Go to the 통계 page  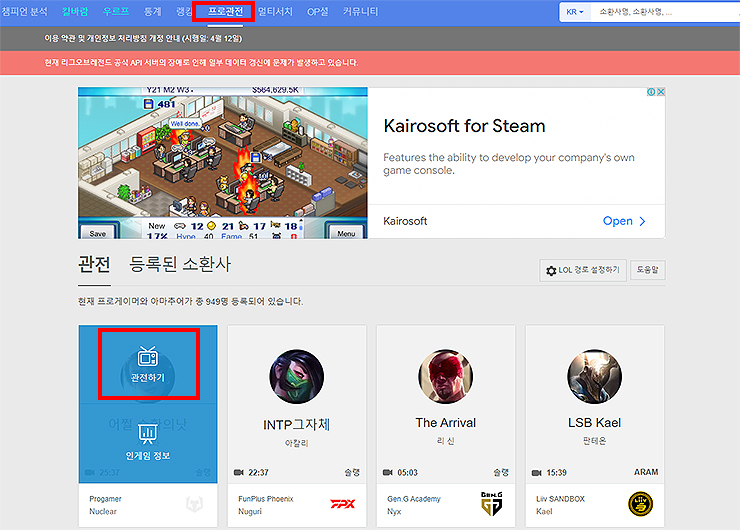click(x=152, y=11)
